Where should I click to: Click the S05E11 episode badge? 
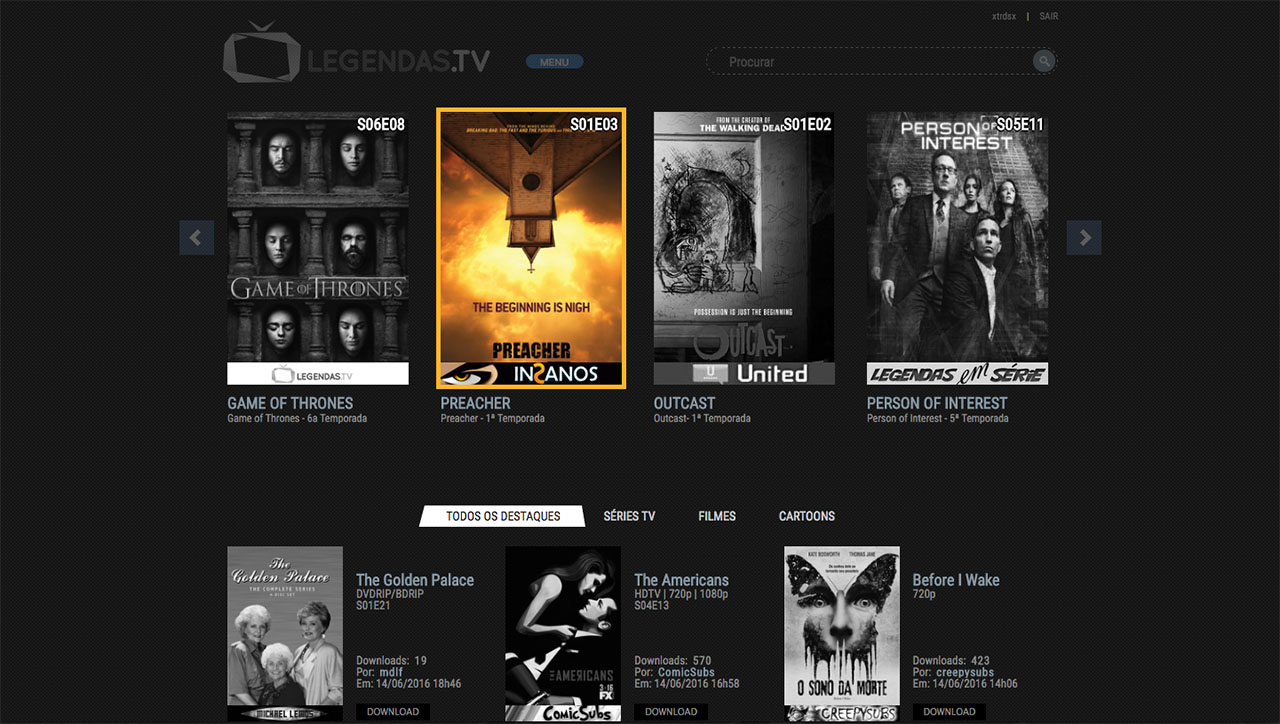(x=1020, y=125)
